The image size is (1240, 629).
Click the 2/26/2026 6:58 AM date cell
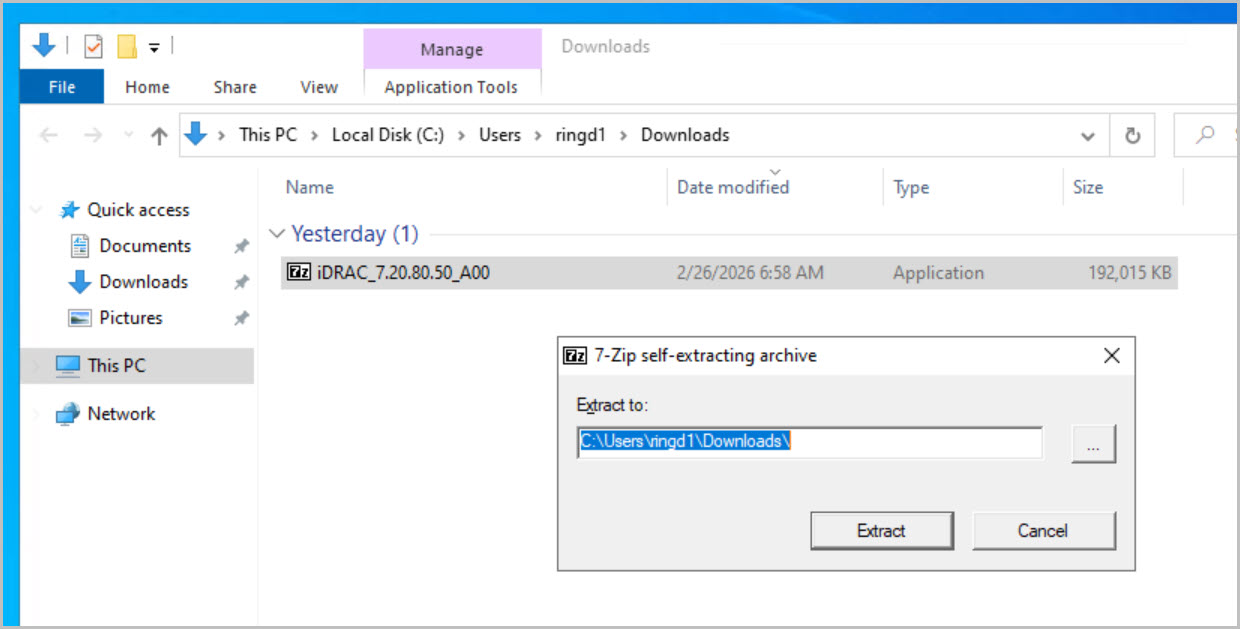[x=750, y=272]
